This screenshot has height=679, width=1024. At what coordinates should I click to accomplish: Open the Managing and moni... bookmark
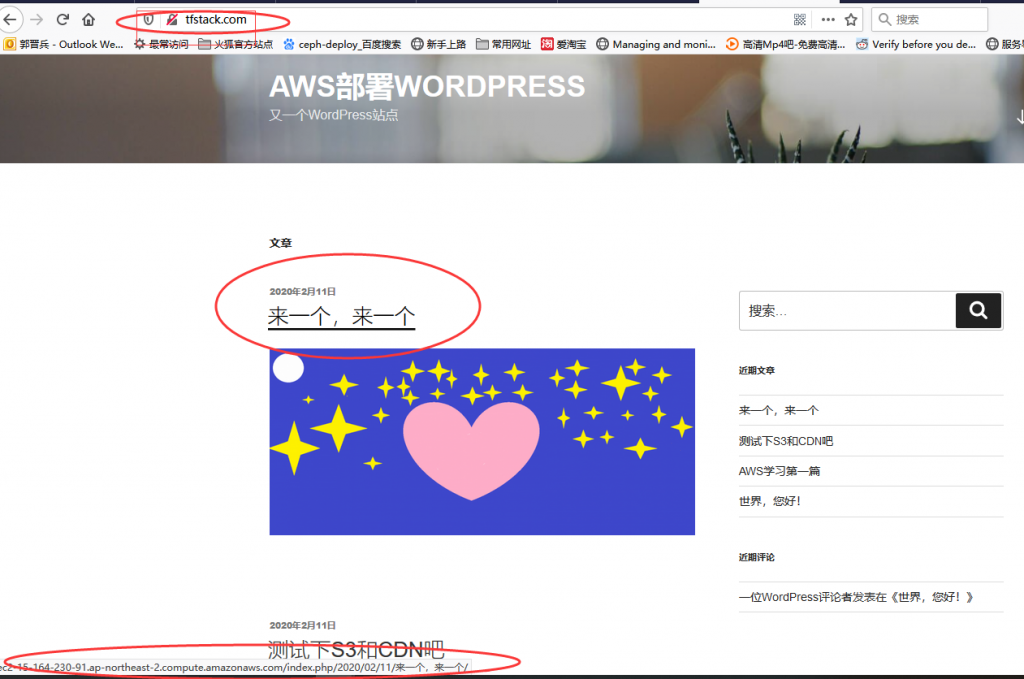click(x=656, y=44)
